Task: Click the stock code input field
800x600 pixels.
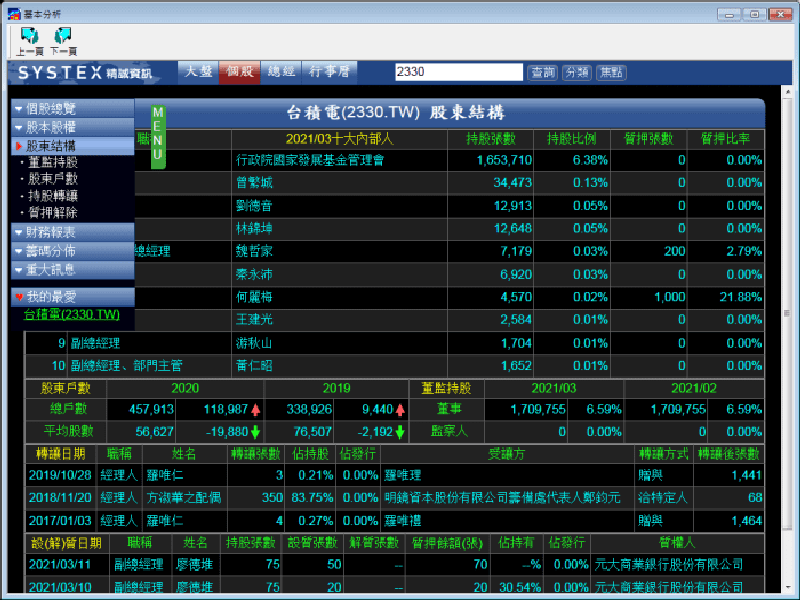Action: (x=458, y=72)
